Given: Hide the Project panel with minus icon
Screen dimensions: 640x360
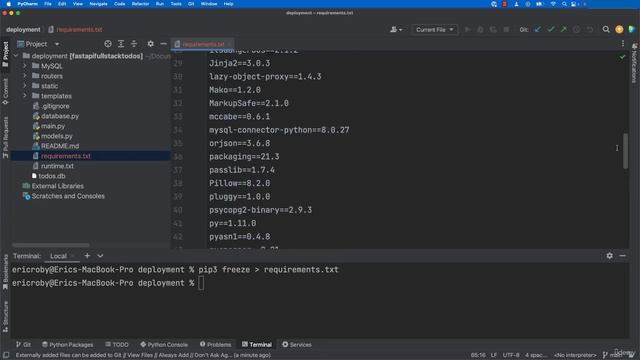Looking at the screenshot, I should (x=164, y=44).
